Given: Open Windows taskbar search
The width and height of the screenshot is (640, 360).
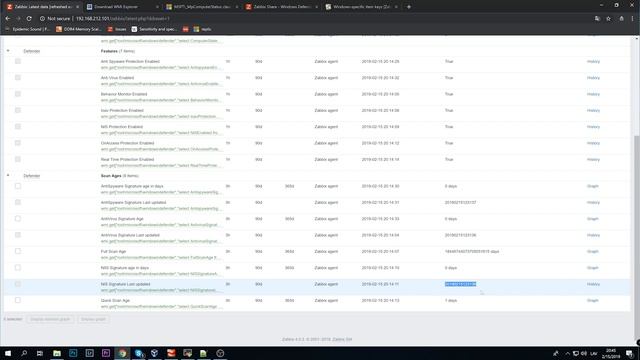Looking at the screenshot, I should click(24, 353).
